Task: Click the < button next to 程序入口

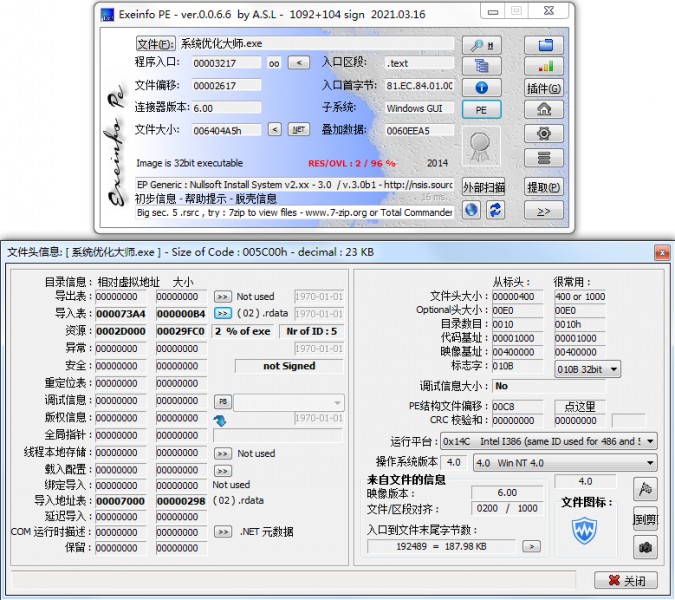Action: pos(299,63)
